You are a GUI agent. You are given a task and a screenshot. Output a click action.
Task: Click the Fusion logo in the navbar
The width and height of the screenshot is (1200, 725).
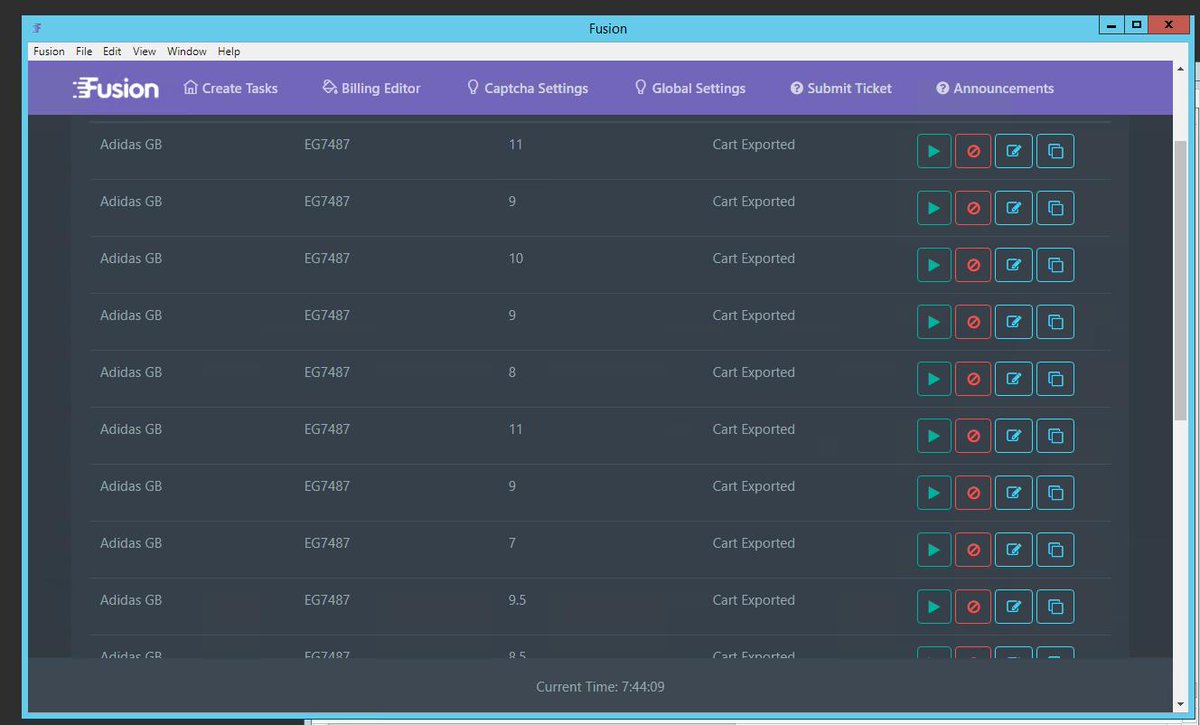pos(116,88)
